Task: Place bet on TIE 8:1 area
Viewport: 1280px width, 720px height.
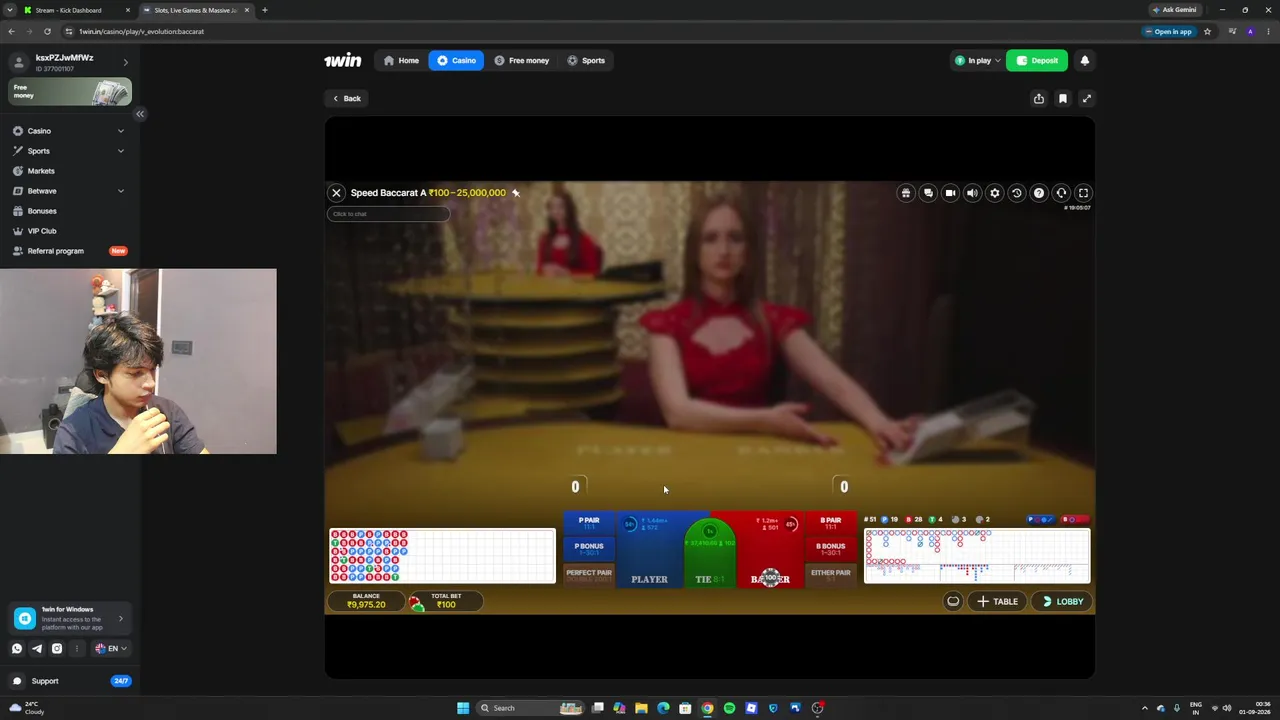Action: click(x=710, y=555)
